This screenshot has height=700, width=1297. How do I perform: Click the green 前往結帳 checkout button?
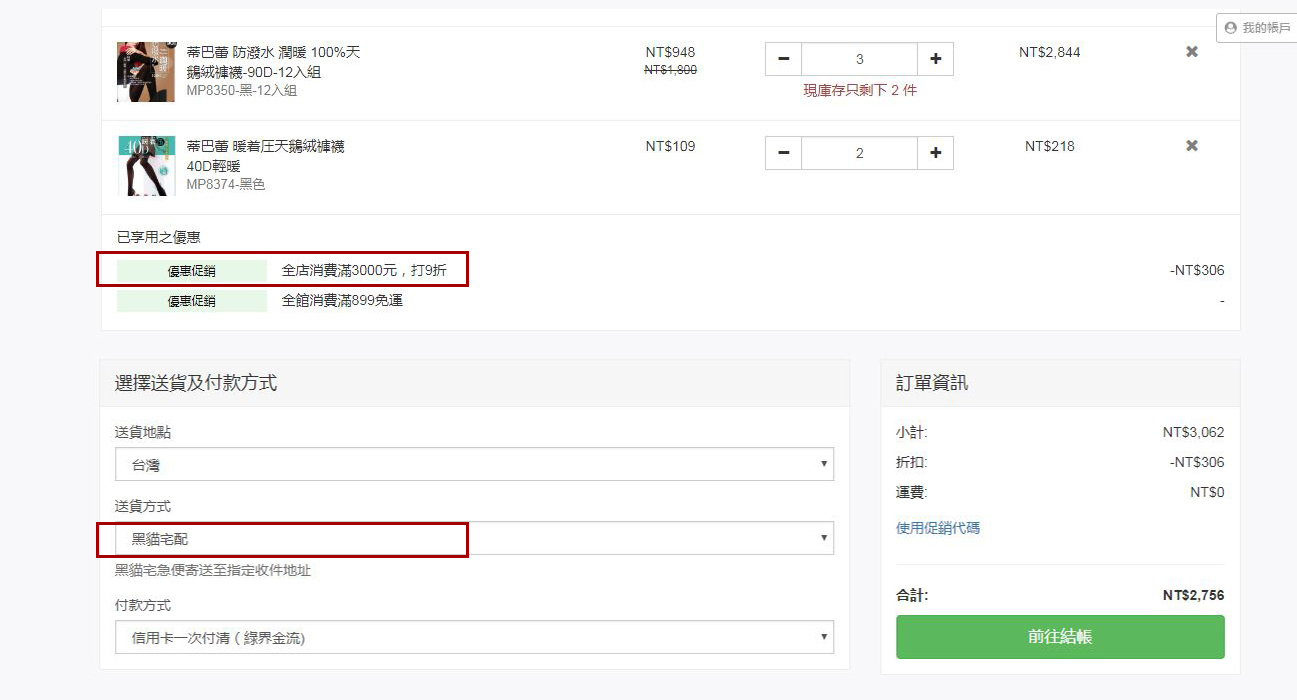click(x=1060, y=637)
